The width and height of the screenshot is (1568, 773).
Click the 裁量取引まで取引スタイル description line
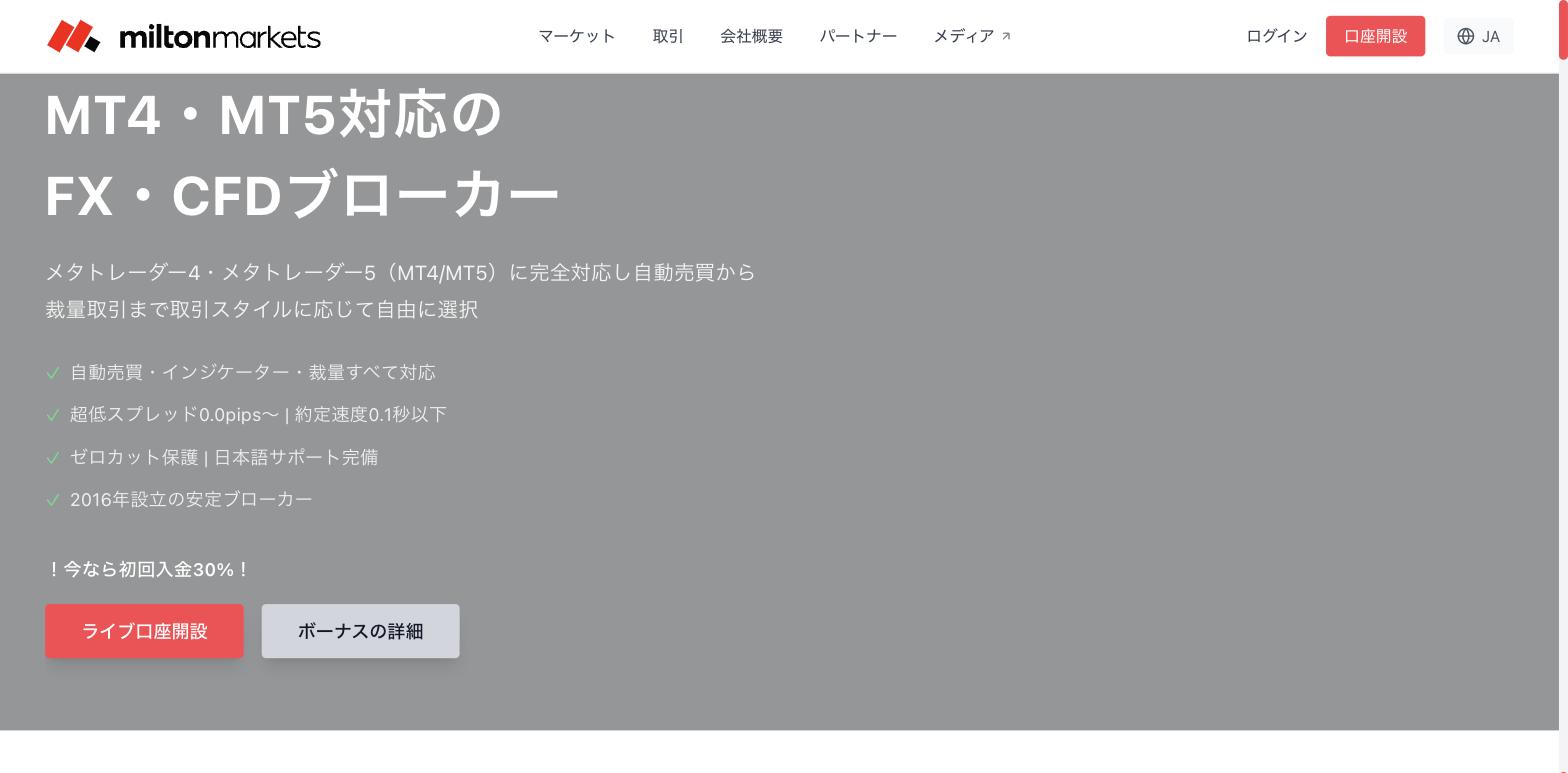pos(262,309)
